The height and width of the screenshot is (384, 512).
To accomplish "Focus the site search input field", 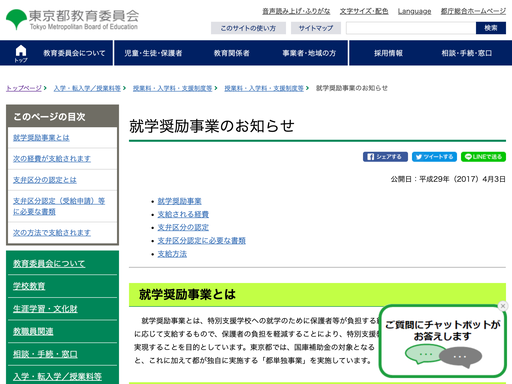I will (x=411, y=28).
